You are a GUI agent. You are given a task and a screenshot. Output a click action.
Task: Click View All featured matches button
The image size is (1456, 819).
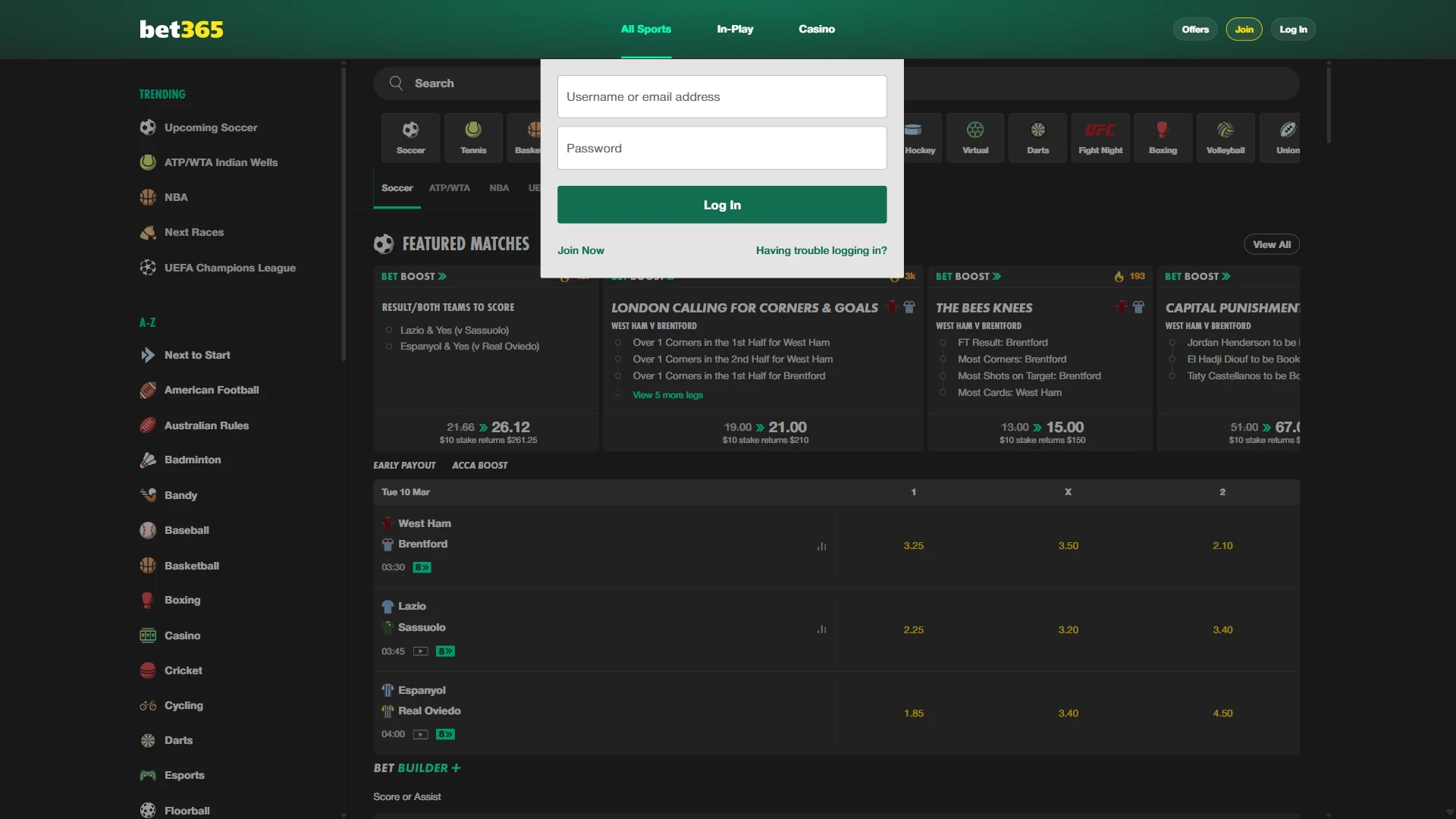click(1272, 244)
